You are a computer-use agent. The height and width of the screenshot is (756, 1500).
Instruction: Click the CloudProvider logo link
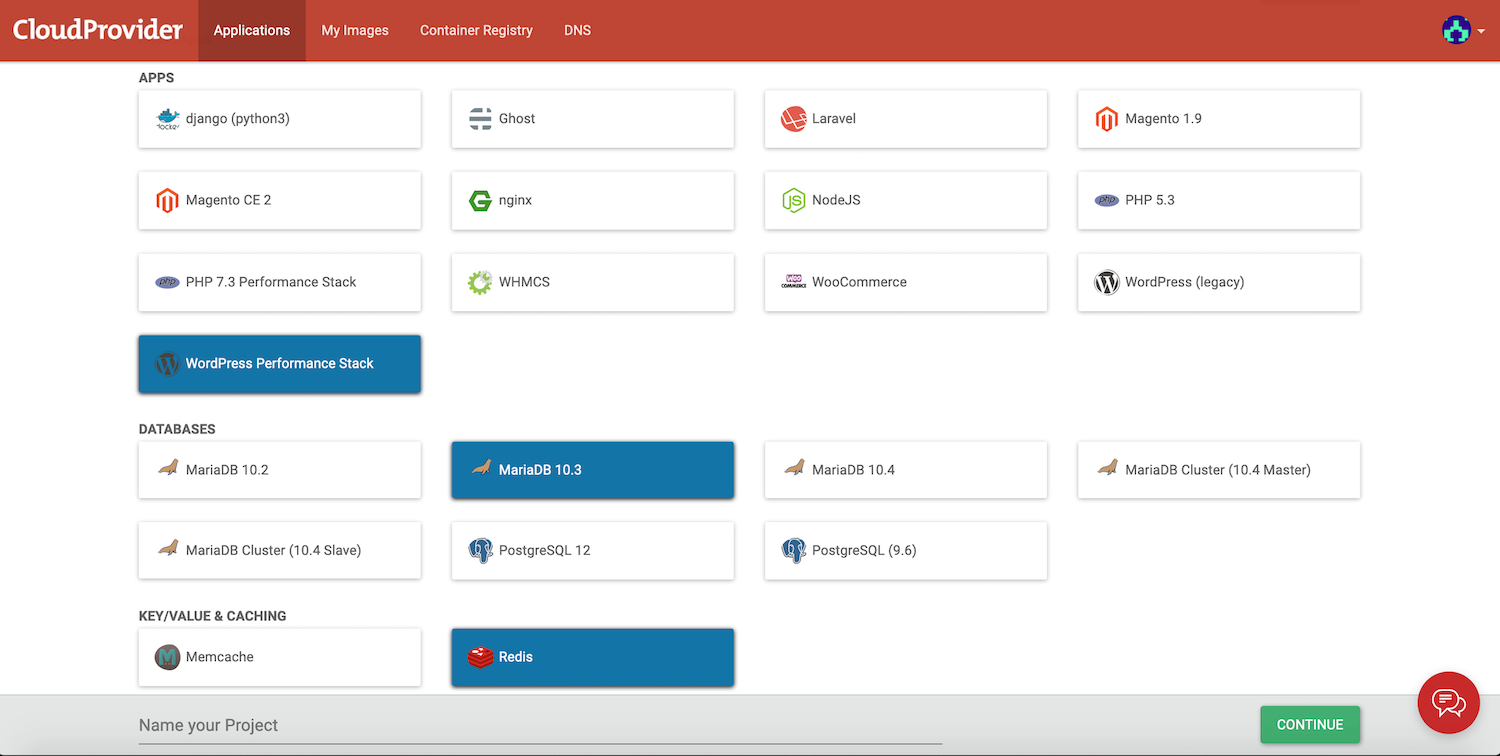point(98,30)
